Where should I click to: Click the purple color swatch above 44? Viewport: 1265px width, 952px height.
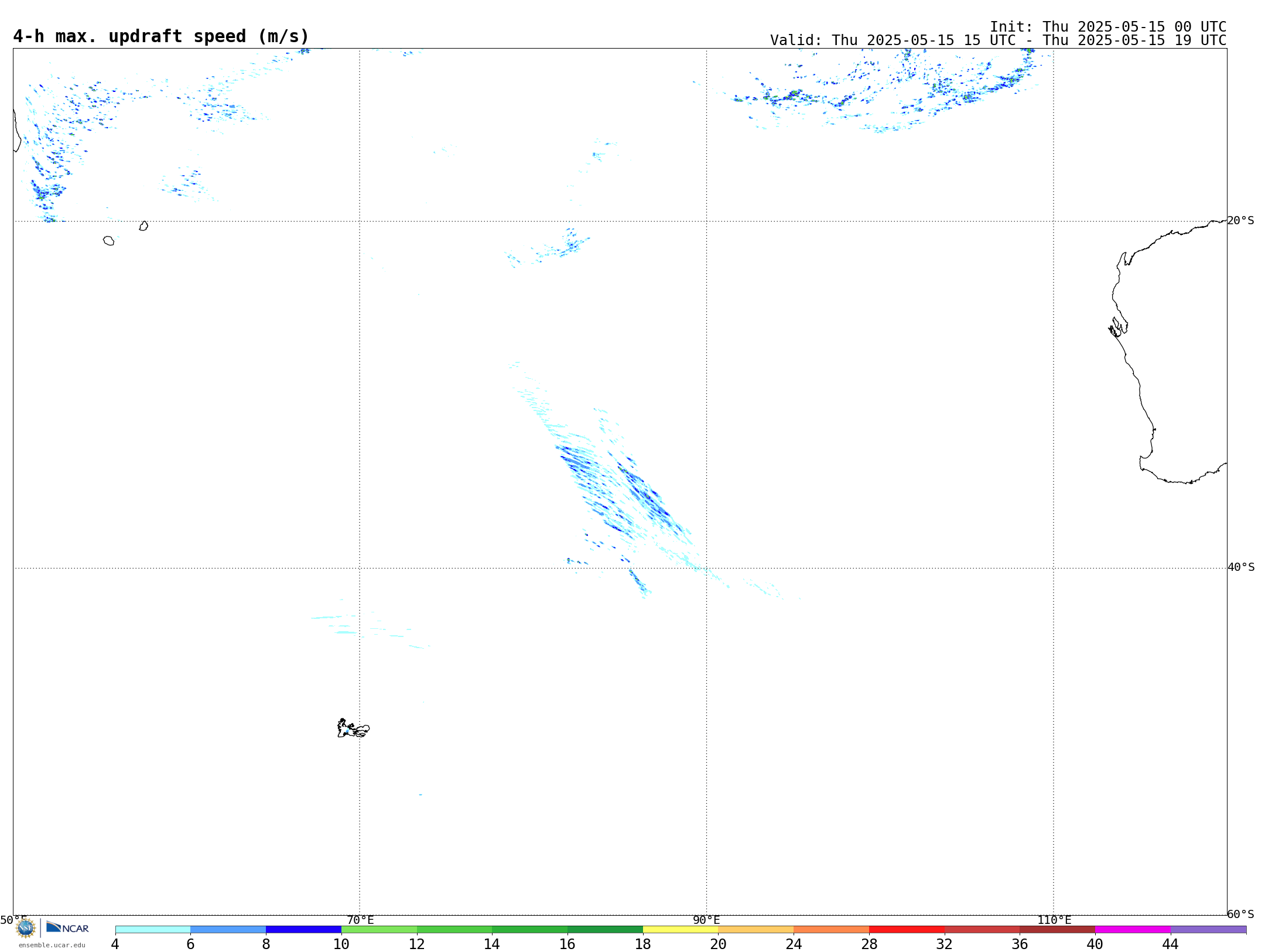point(1208,930)
